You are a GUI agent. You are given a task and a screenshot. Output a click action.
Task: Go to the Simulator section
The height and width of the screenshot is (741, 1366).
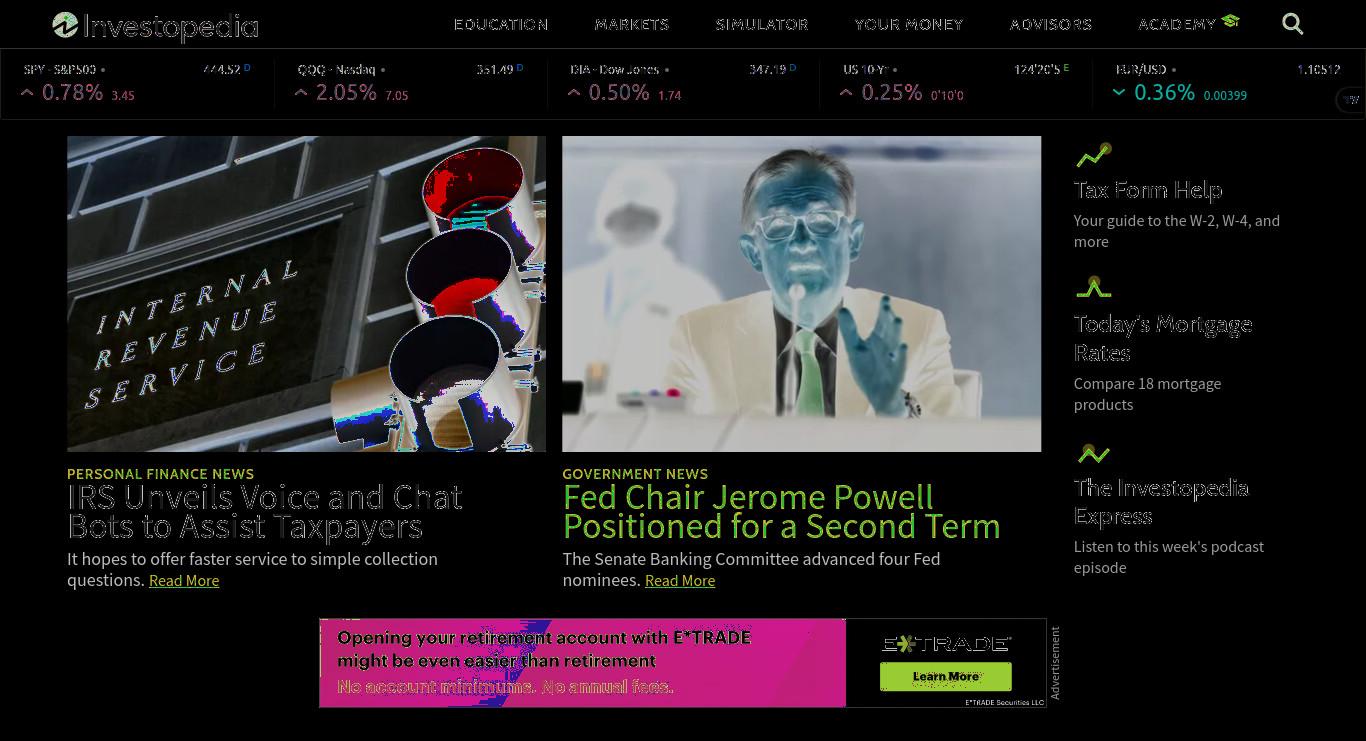762,24
